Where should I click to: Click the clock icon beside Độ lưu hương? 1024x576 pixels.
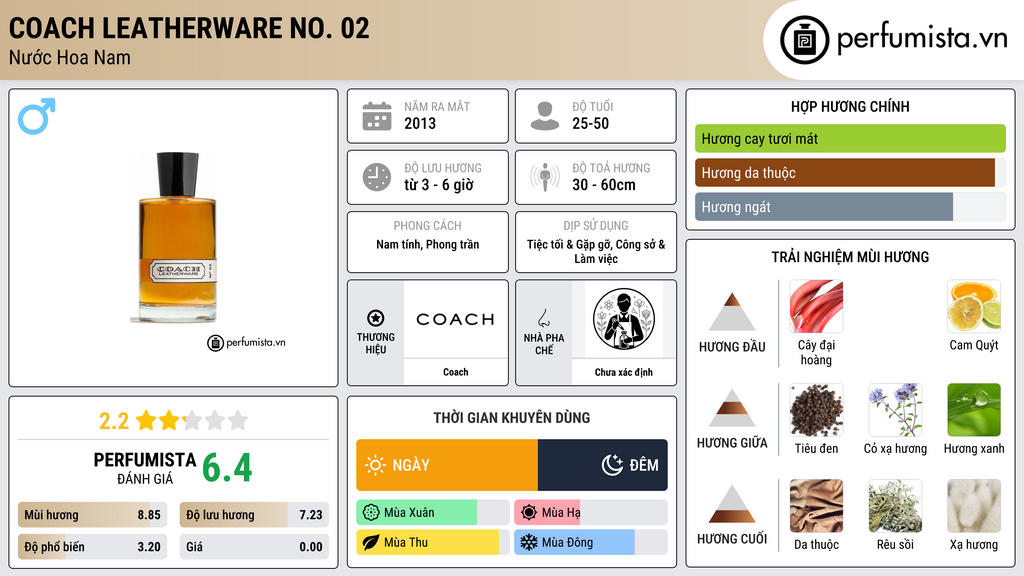[x=377, y=177]
